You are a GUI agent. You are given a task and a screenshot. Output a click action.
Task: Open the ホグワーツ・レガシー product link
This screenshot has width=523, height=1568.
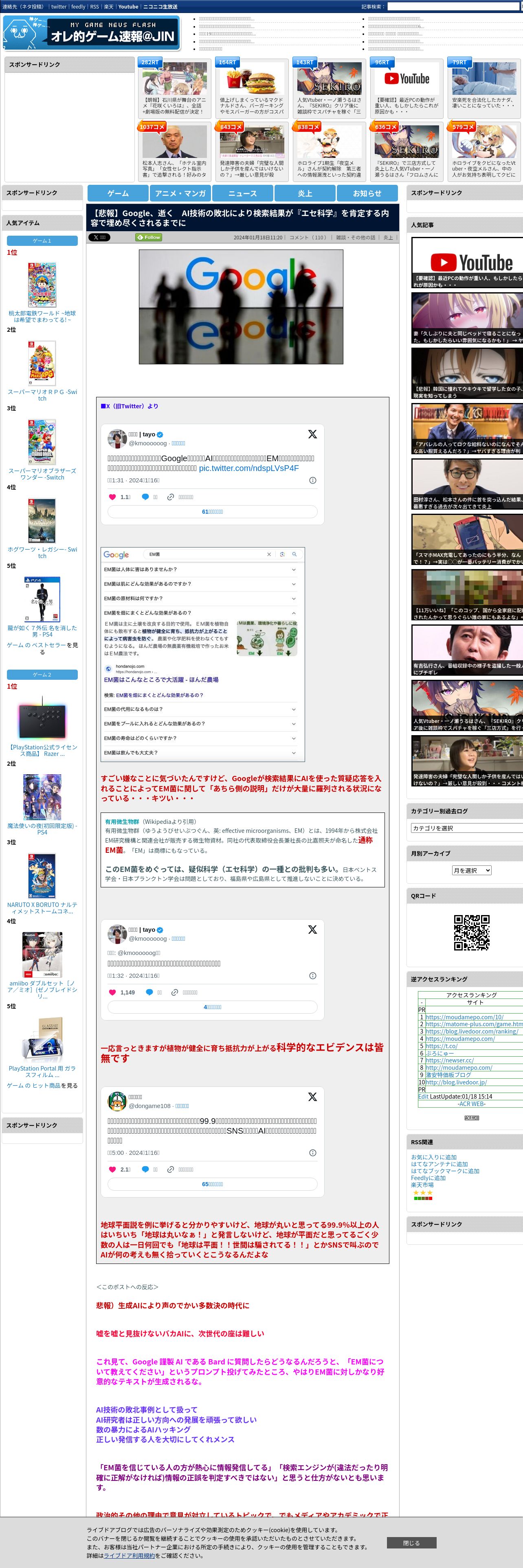[x=42, y=552]
